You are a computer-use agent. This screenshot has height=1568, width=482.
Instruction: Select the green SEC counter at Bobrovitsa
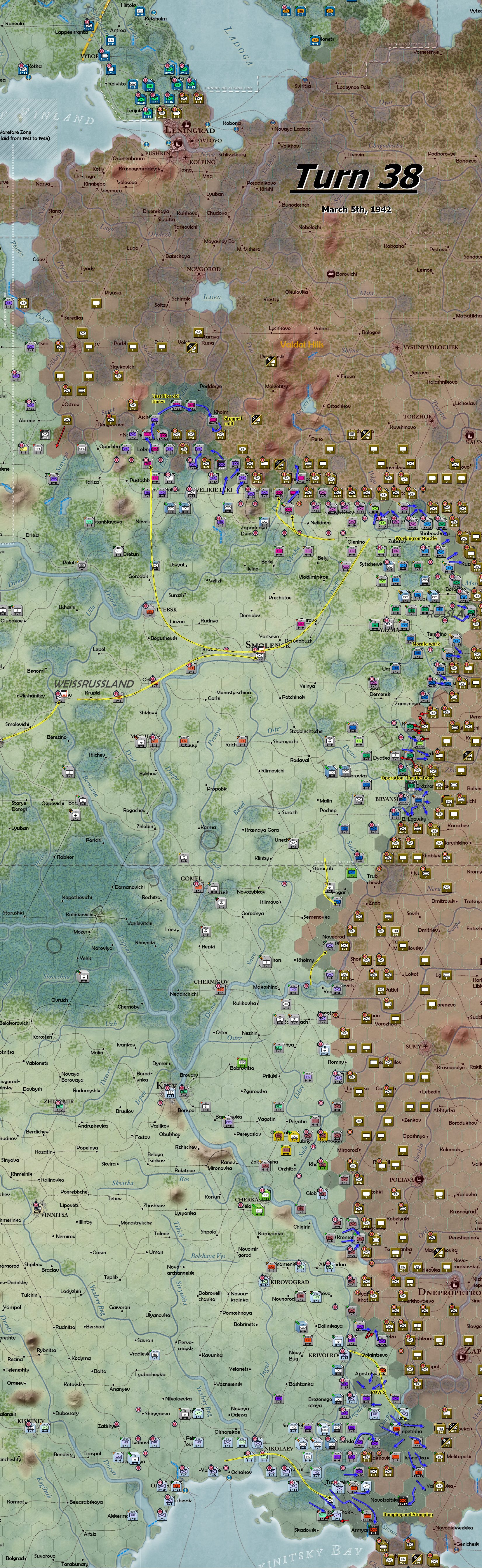242,1062
